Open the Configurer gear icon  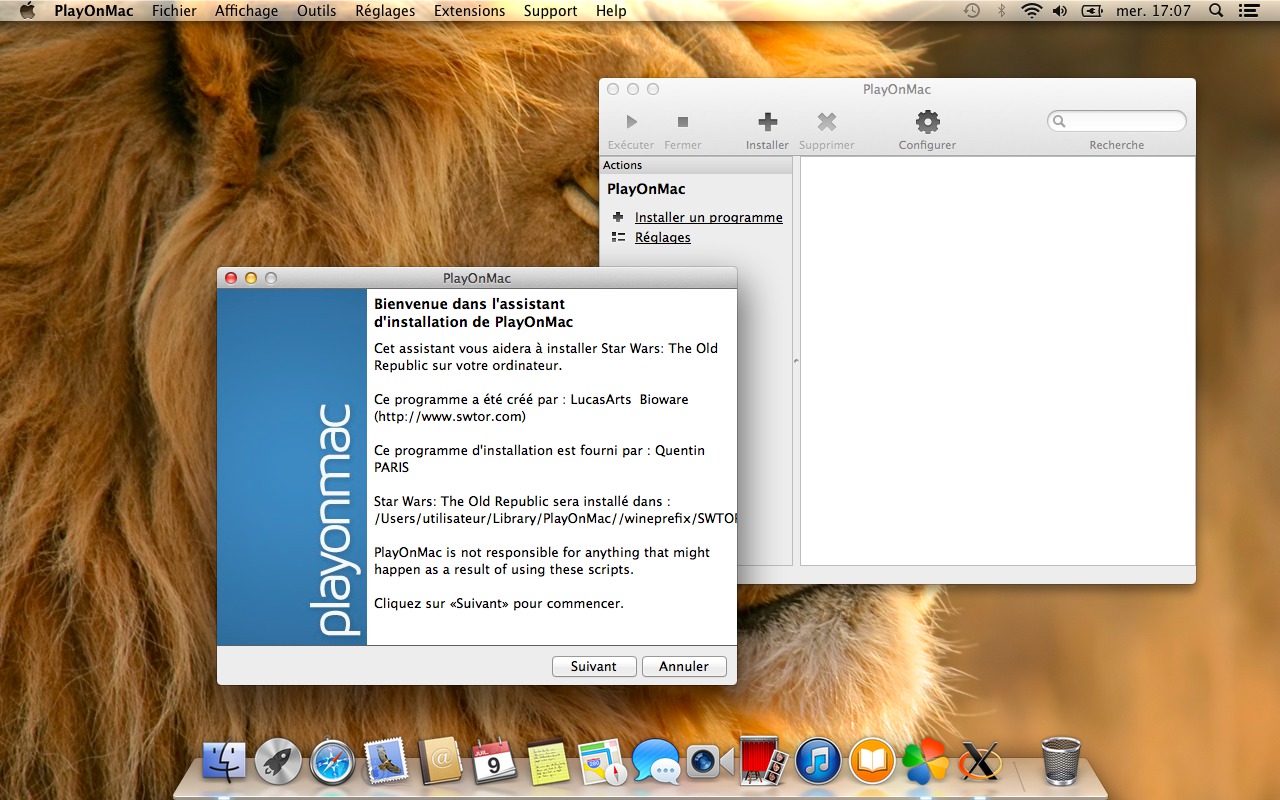coord(928,122)
